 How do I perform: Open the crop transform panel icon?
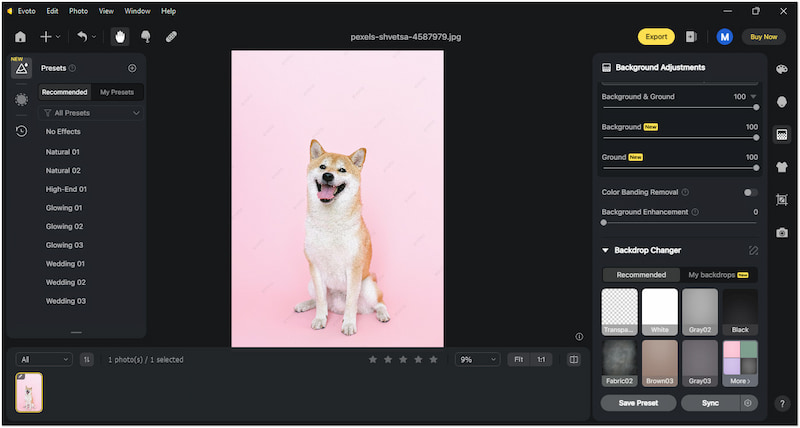[782, 199]
